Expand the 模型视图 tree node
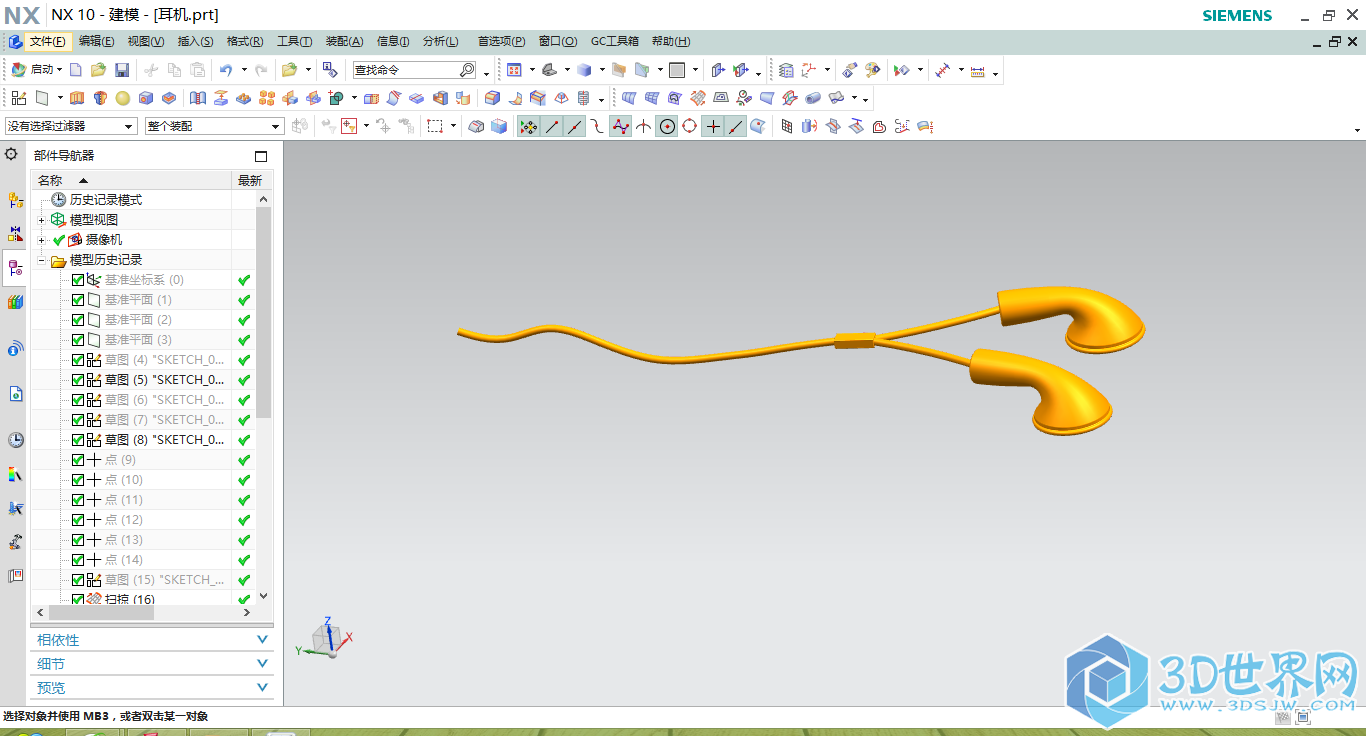The height and width of the screenshot is (736, 1366). coord(41,220)
